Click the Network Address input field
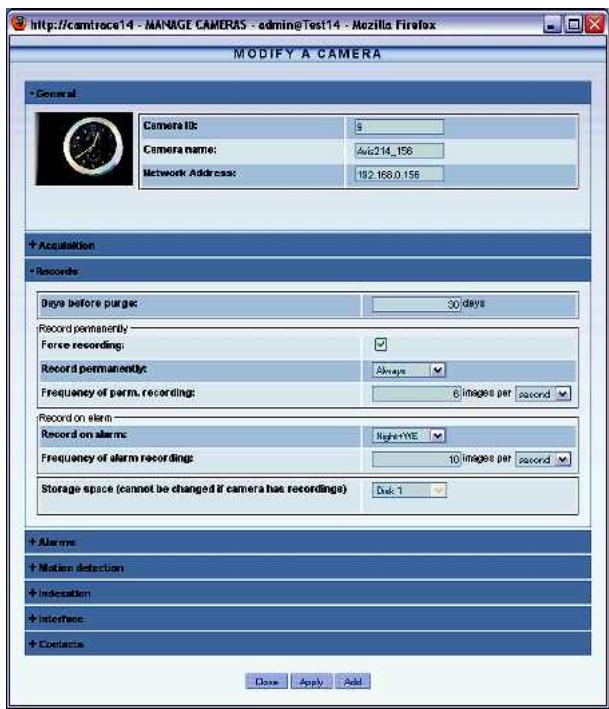Image resolution: width=609 pixels, height=709 pixels. (x=399, y=174)
